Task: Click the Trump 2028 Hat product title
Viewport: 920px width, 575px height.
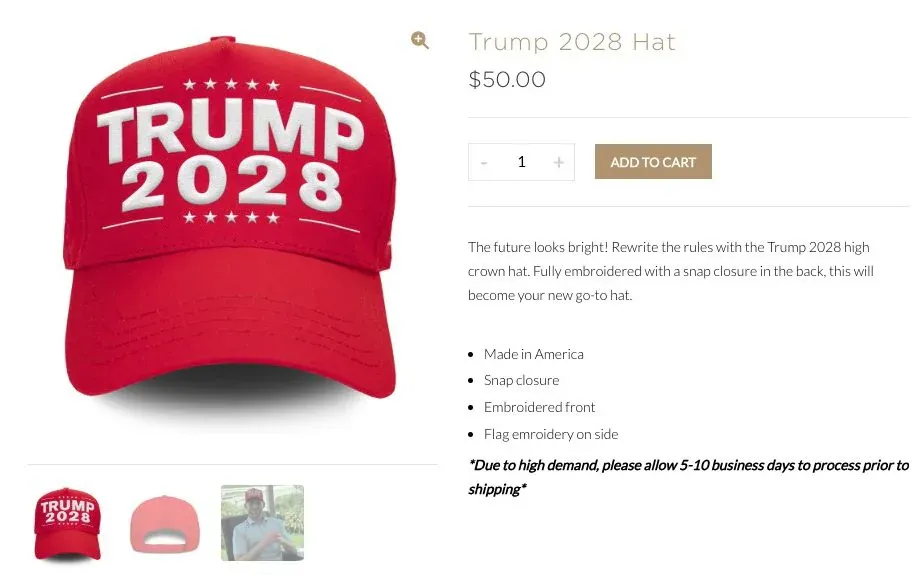Action: click(x=572, y=42)
